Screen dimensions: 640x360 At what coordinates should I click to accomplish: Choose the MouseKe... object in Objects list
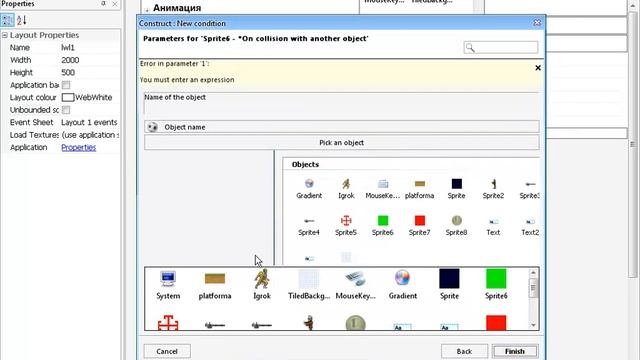382,189
